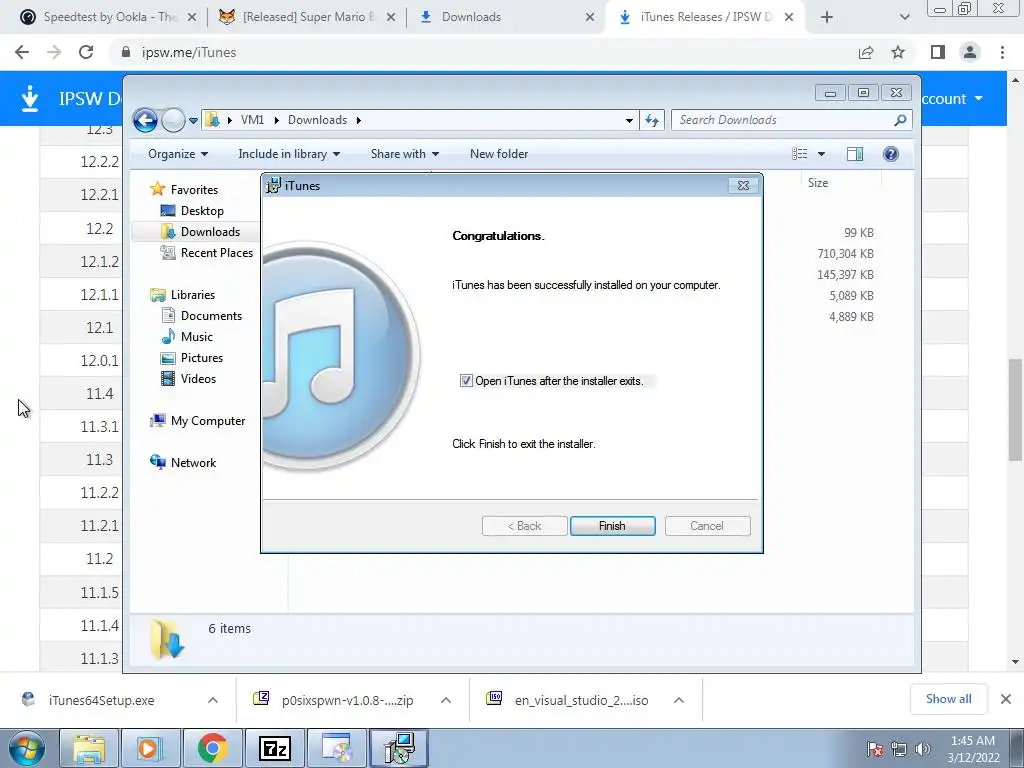Select Desktop in the navigation pane
The image size is (1024, 768).
tap(202, 211)
